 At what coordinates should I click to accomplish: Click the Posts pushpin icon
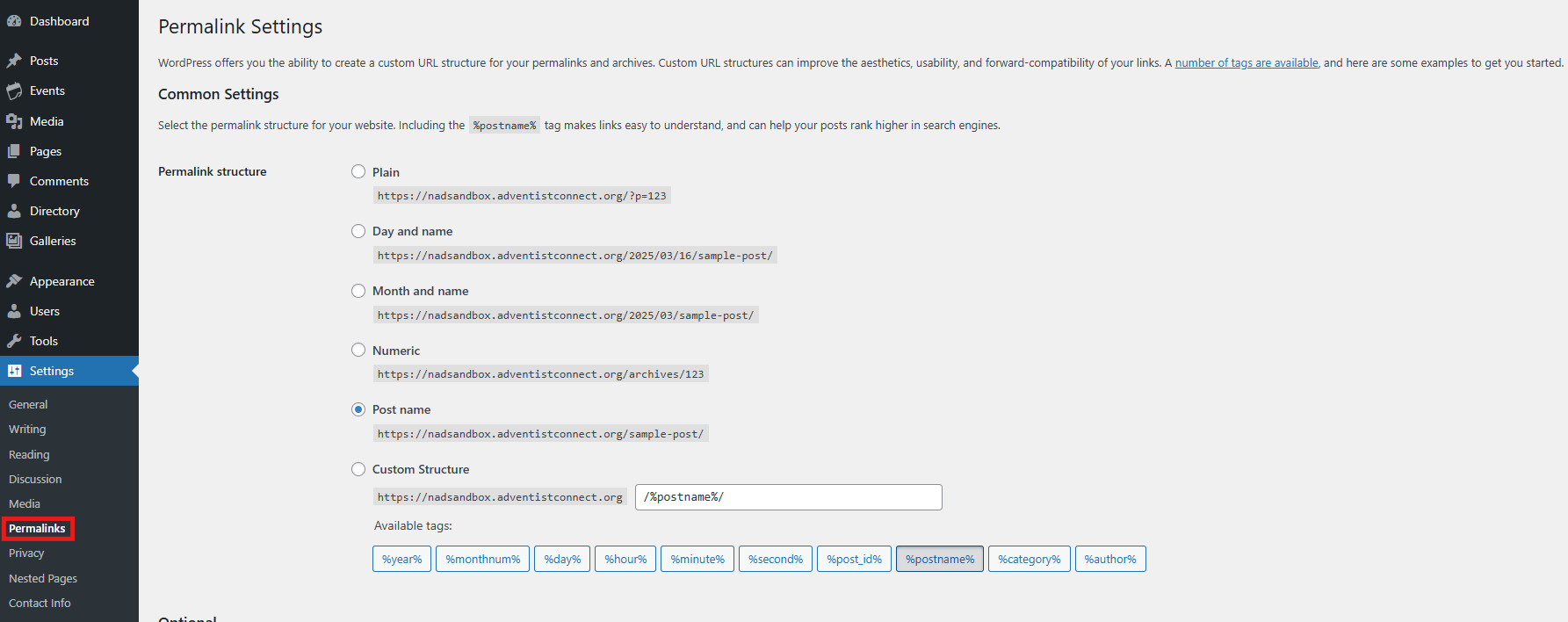14,61
